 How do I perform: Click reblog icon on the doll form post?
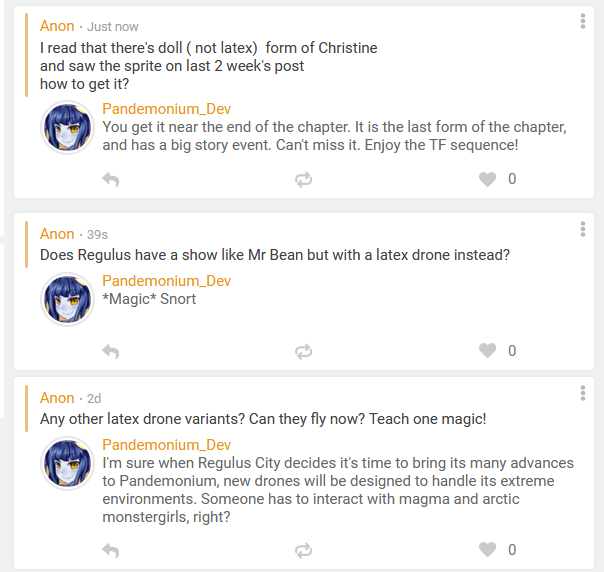[x=303, y=180]
